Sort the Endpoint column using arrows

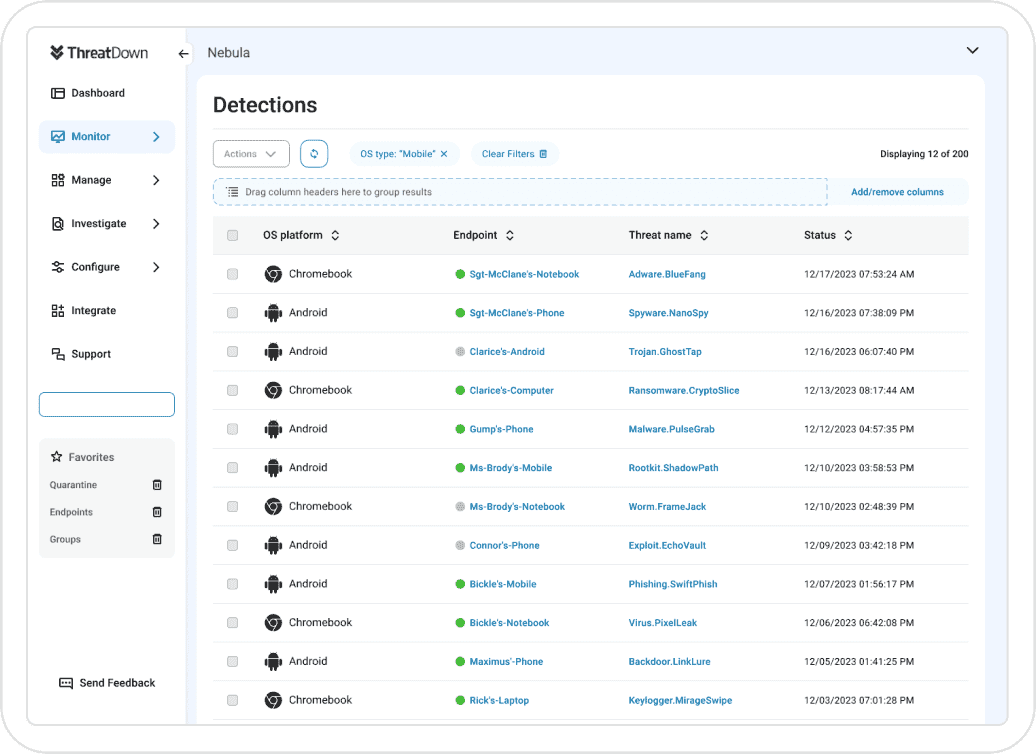coord(510,236)
